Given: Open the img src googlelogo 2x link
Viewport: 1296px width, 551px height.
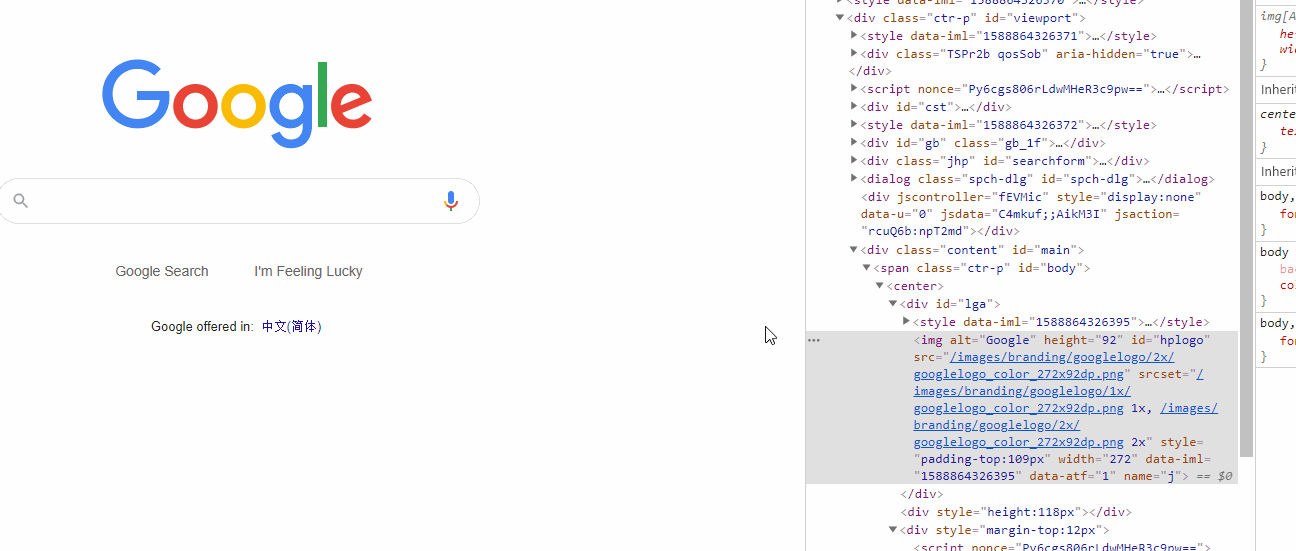Looking at the screenshot, I should click(x=1043, y=365).
